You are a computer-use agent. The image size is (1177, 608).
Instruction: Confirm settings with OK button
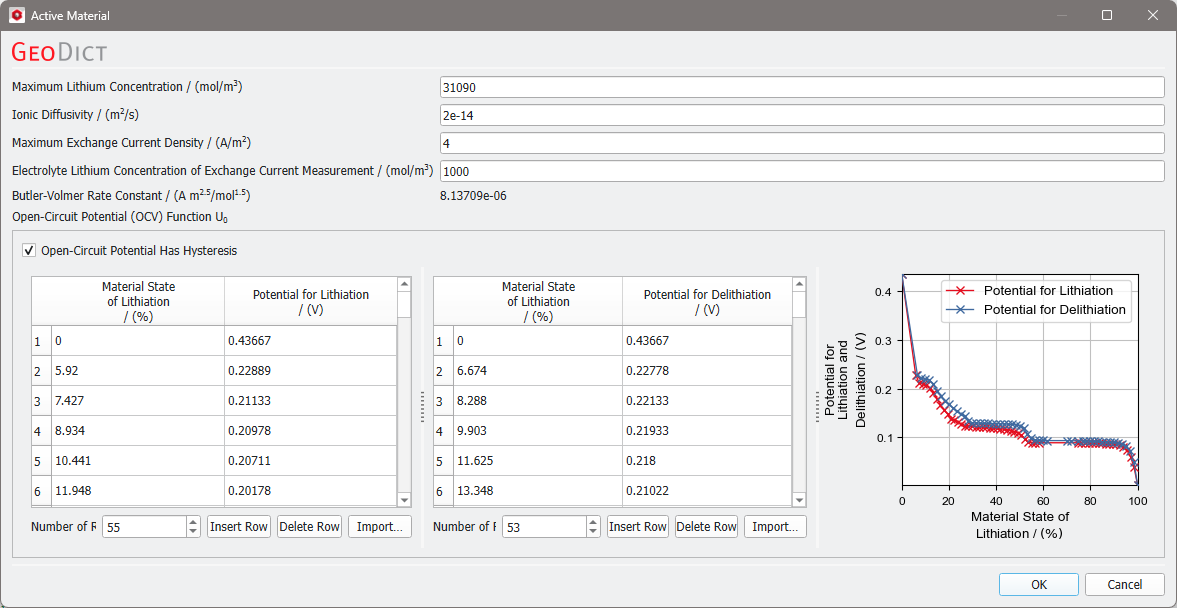point(1039,585)
